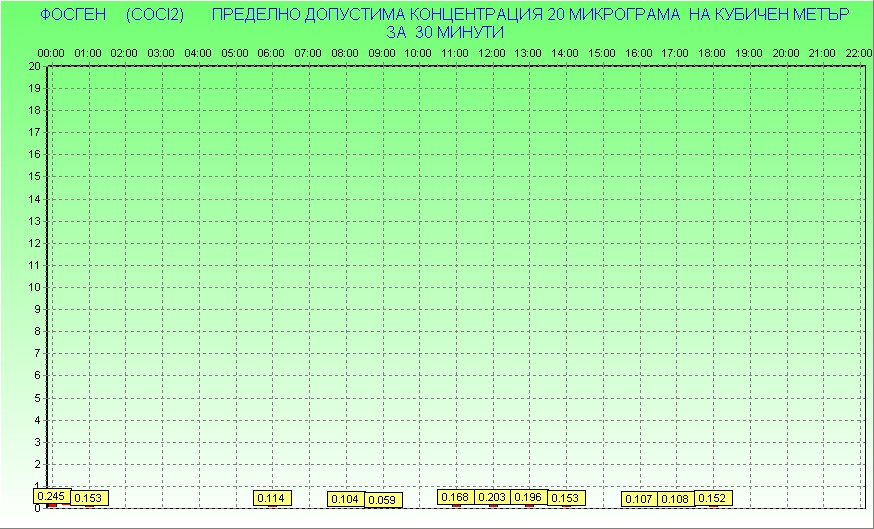Select the 15 value on y-axis

(x=35, y=177)
